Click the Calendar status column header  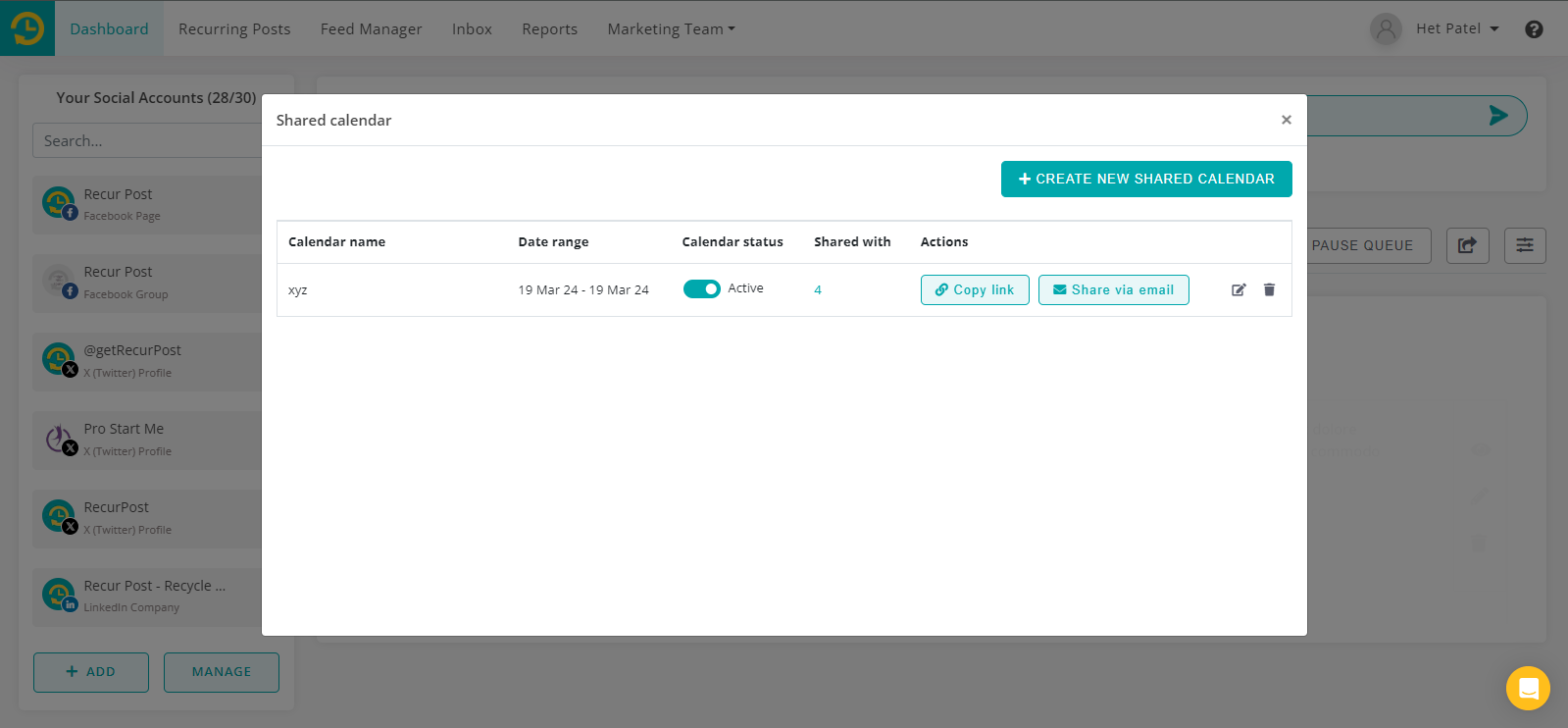coord(733,241)
